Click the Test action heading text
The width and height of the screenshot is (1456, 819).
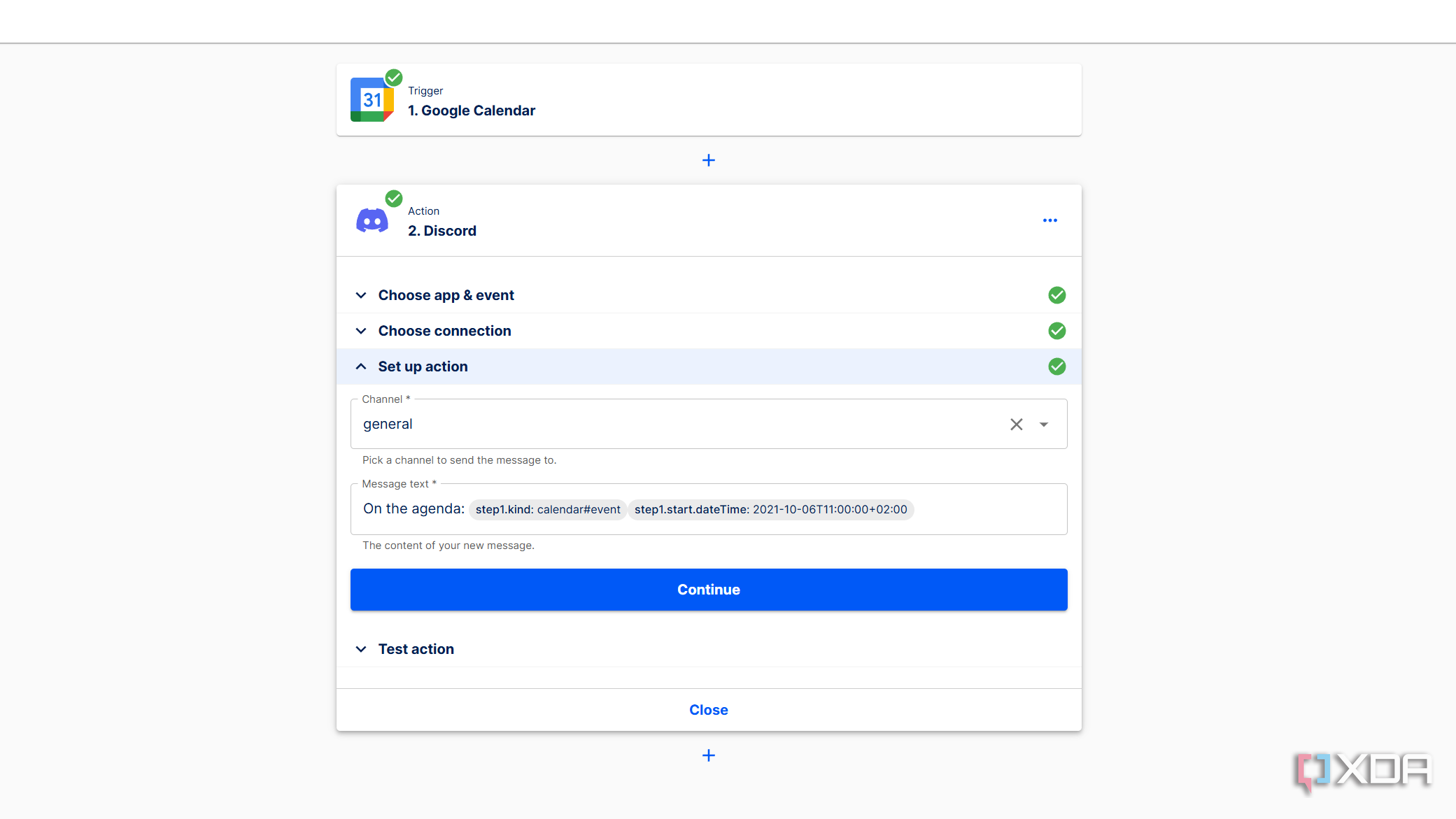416,649
